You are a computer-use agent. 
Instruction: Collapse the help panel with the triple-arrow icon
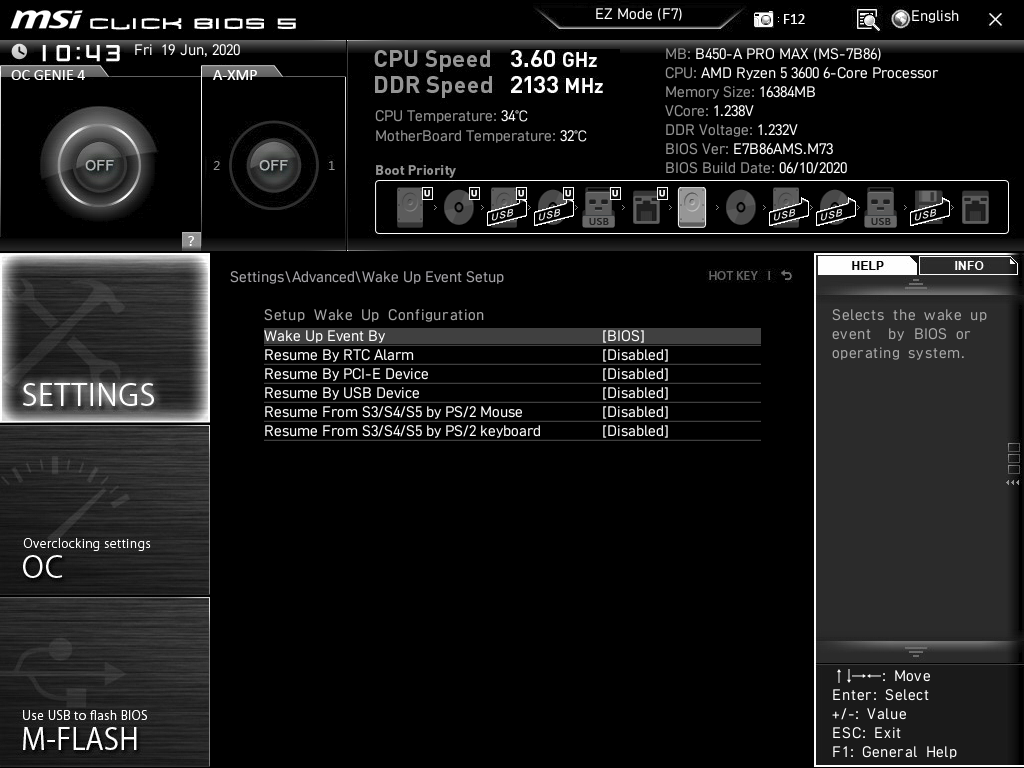click(x=1012, y=483)
